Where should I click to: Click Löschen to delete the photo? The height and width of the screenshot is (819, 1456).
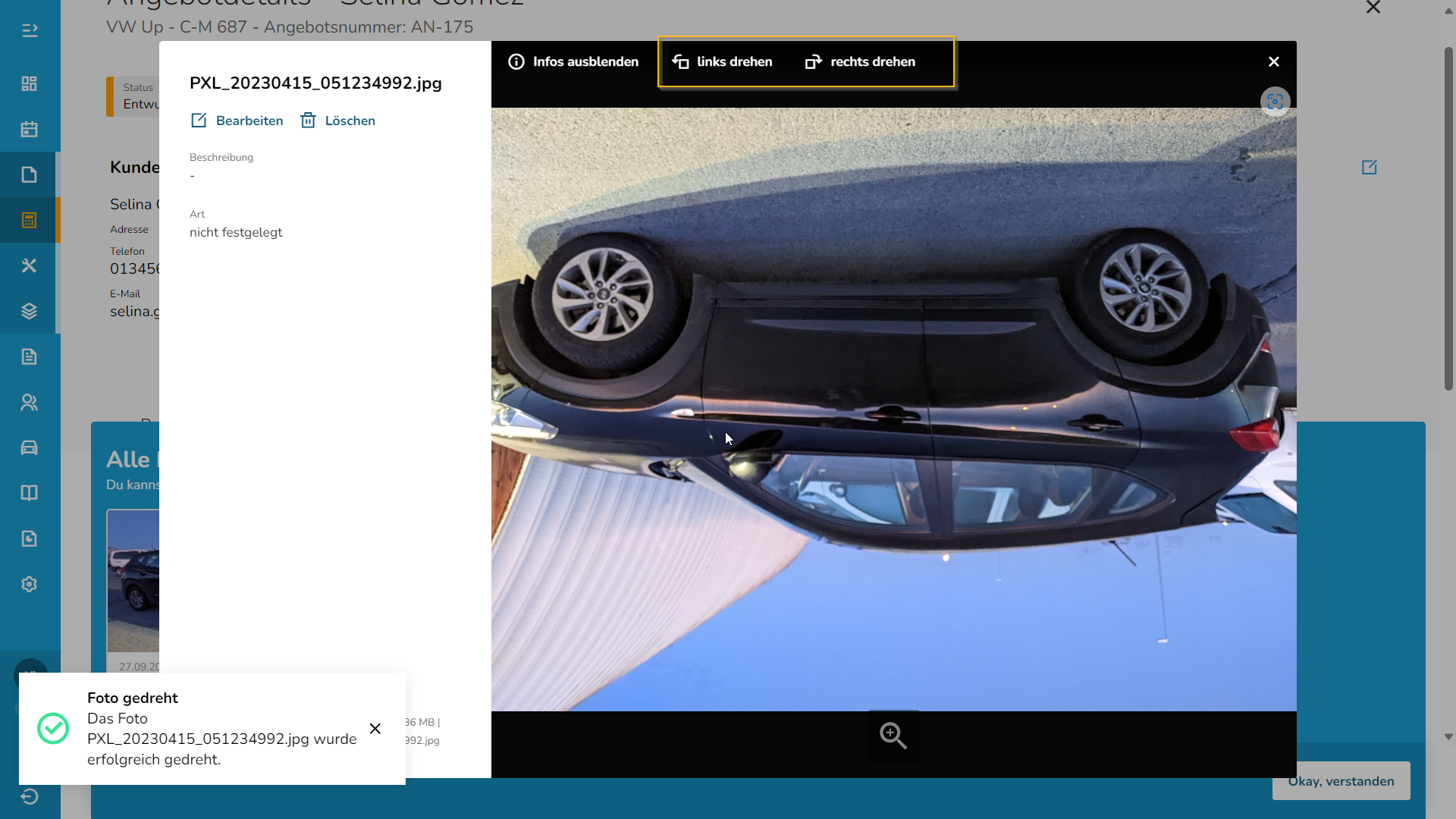[x=337, y=121]
